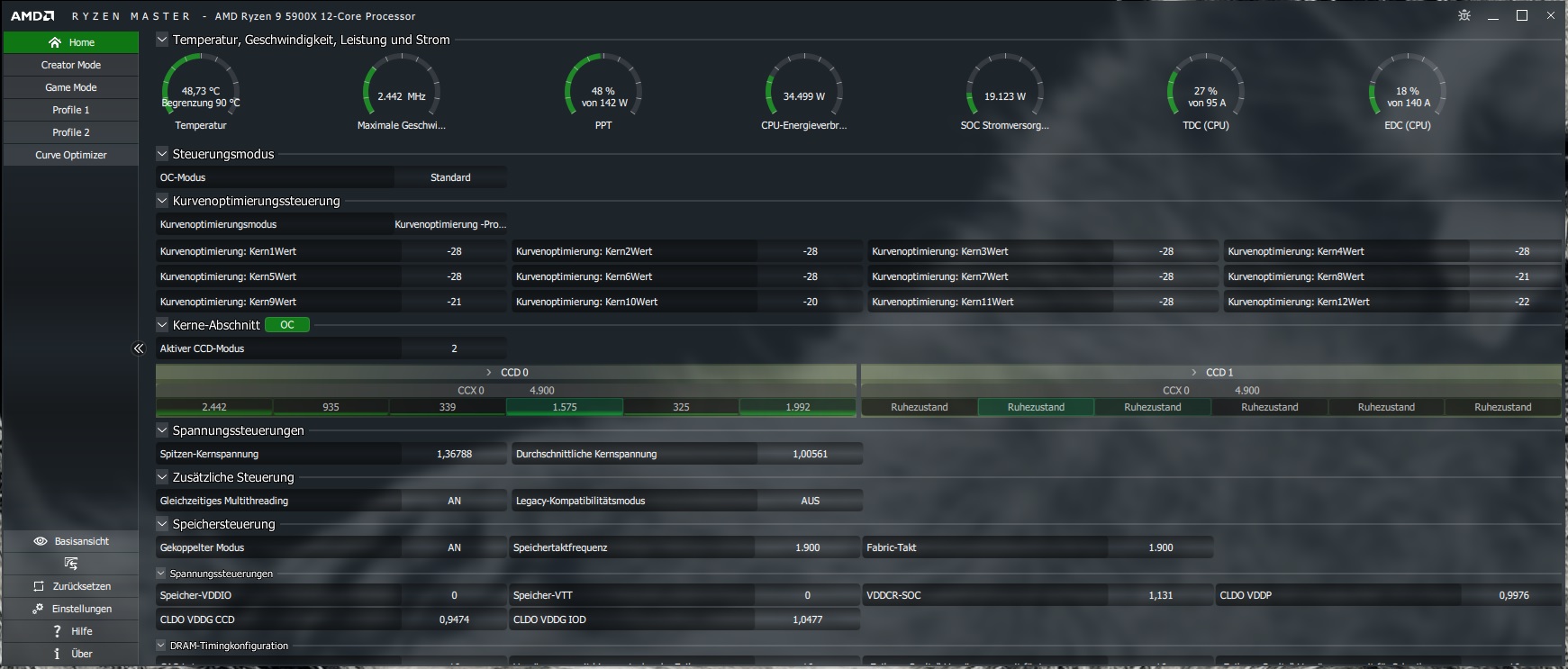Click the Über info icon

click(x=57, y=654)
